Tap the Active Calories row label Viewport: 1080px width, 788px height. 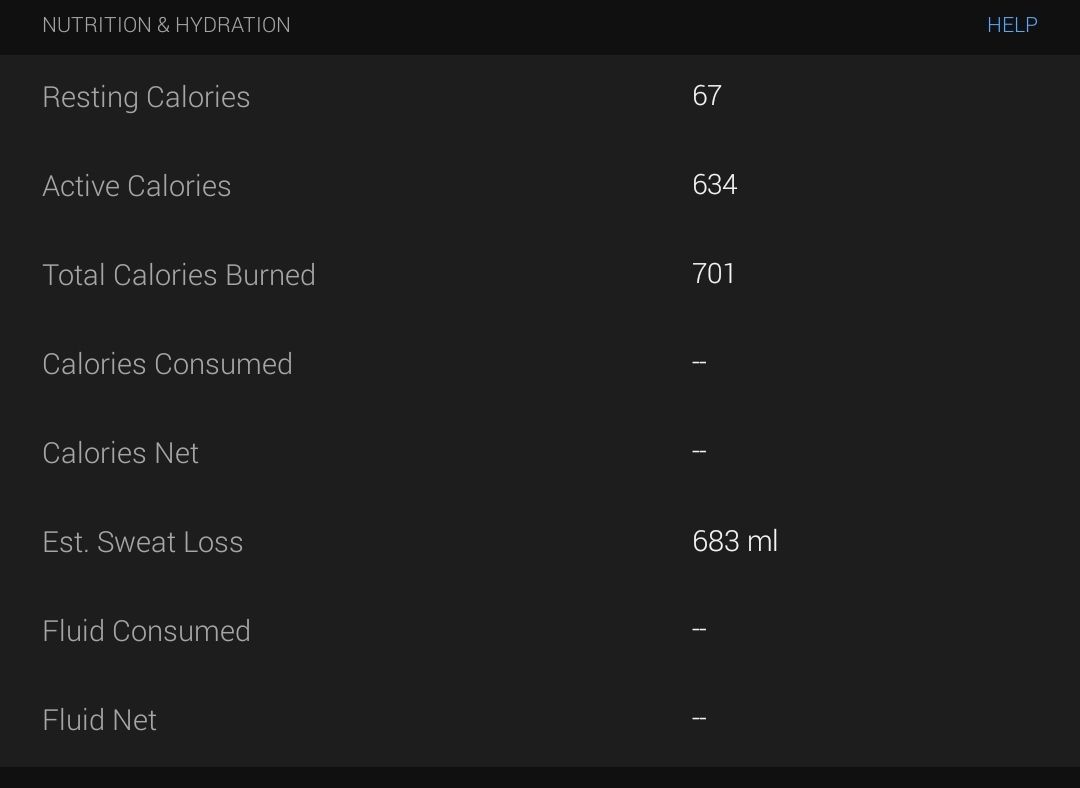click(x=136, y=186)
